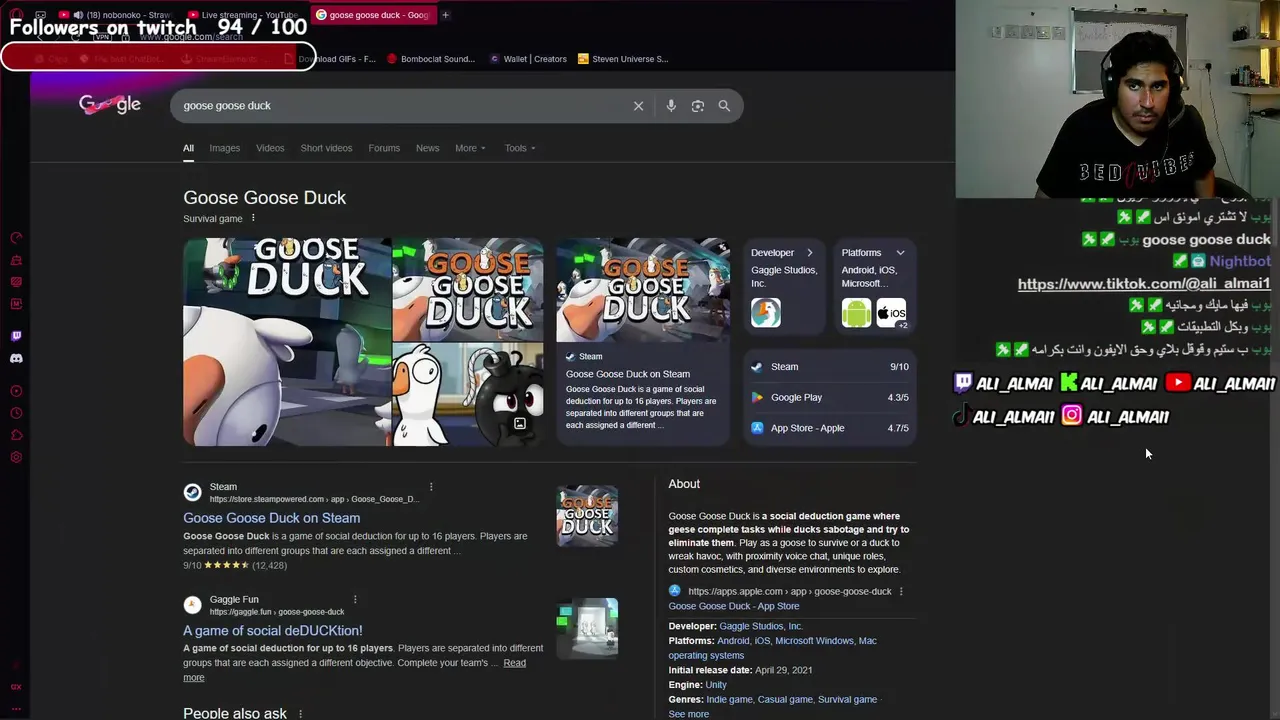Open three-dot menu of Gaggle Fun result
The image size is (1280, 720).
[x=354, y=600]
